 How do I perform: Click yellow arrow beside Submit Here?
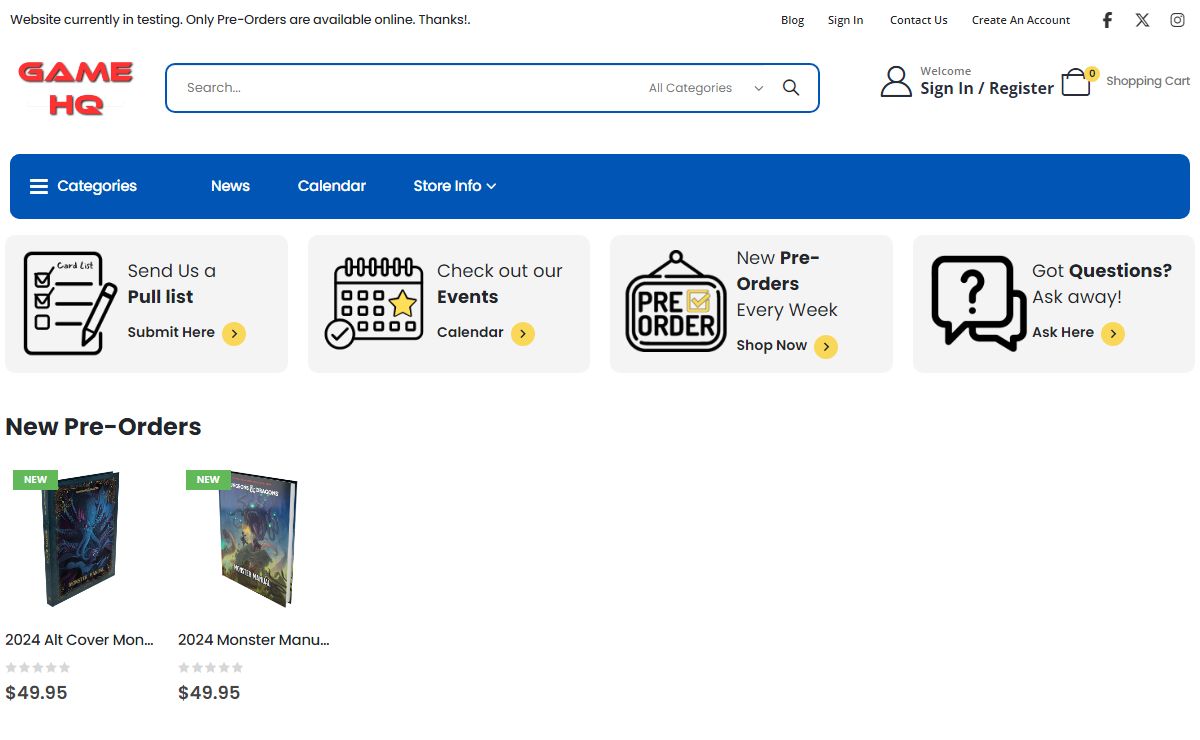234,334
